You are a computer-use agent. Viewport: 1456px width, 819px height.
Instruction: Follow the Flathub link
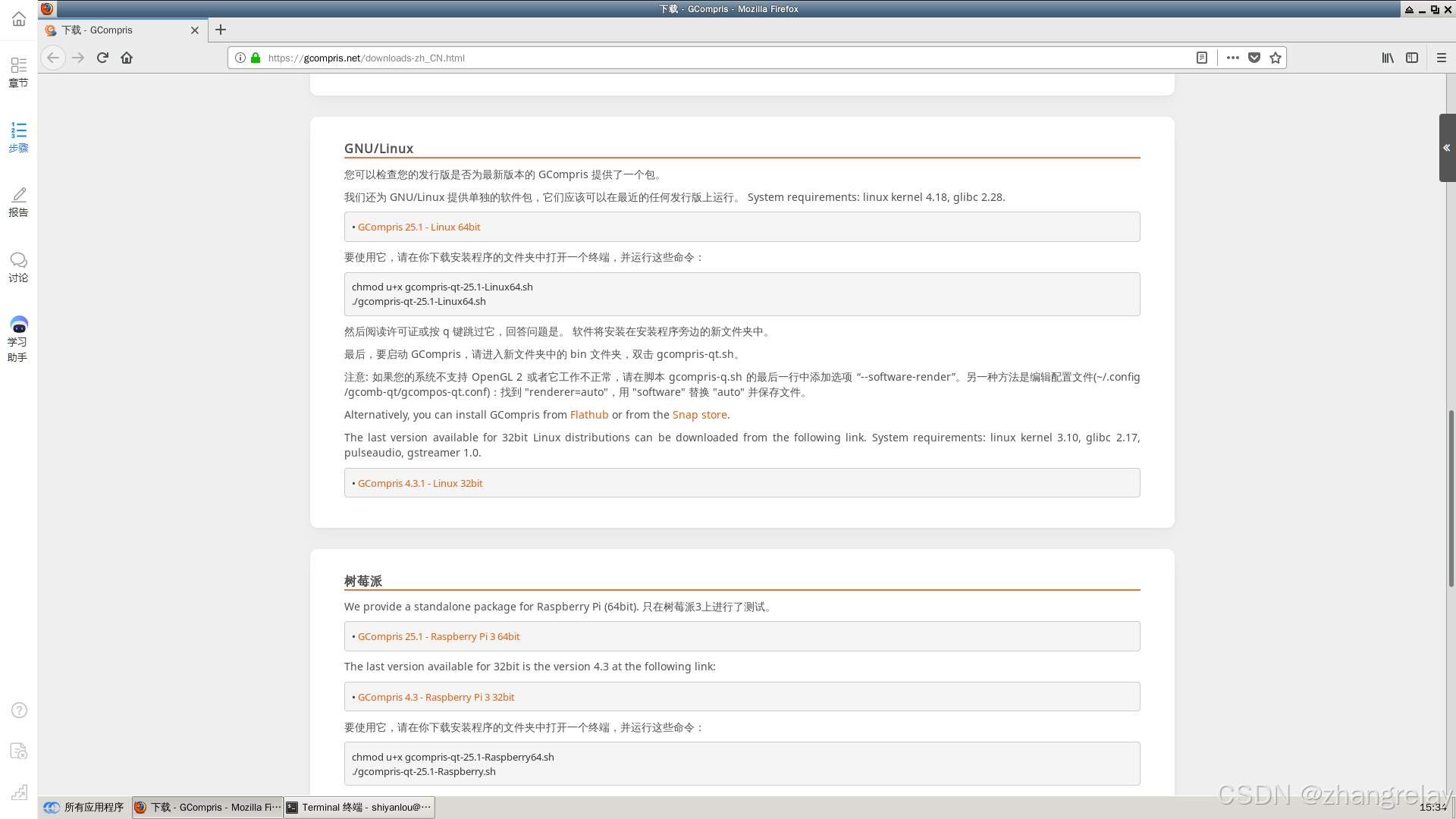click(588, 415)
